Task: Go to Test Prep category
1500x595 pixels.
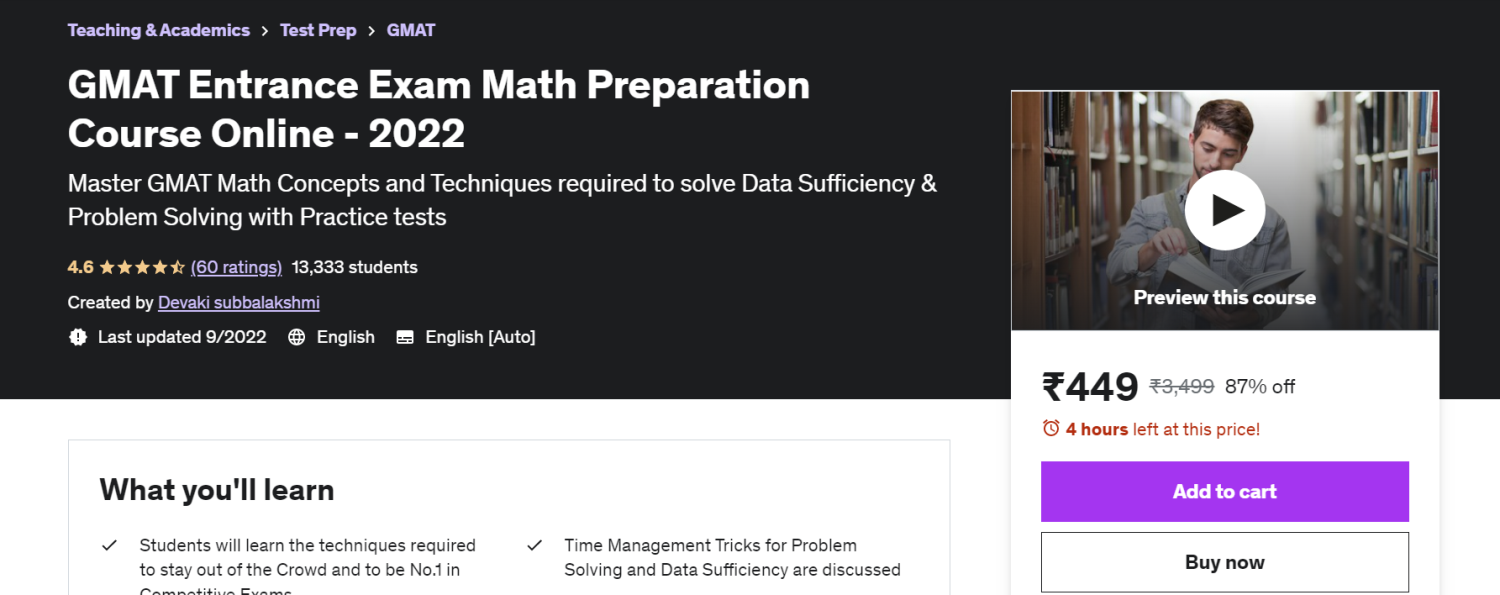Action: point(318,30)
